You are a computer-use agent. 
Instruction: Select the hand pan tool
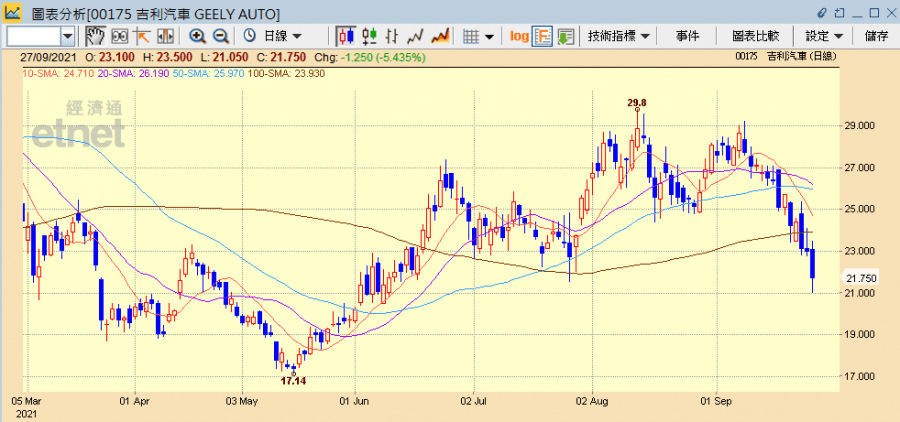coord(95,36)
